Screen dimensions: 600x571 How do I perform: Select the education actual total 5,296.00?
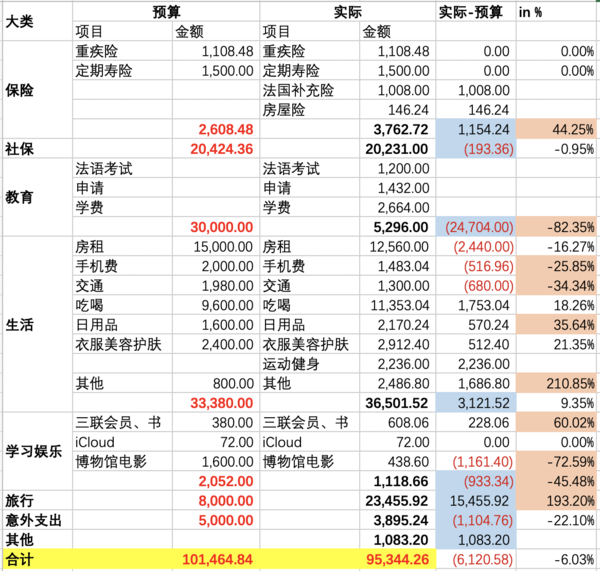point(398,227)
